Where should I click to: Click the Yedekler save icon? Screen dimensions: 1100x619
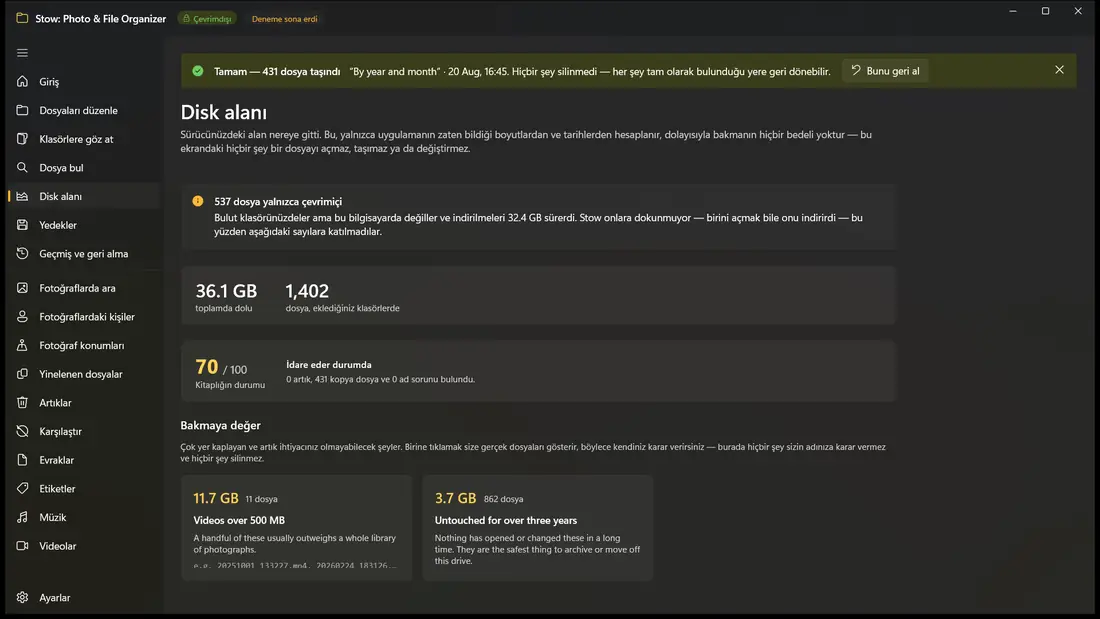(x=22, y=225)
